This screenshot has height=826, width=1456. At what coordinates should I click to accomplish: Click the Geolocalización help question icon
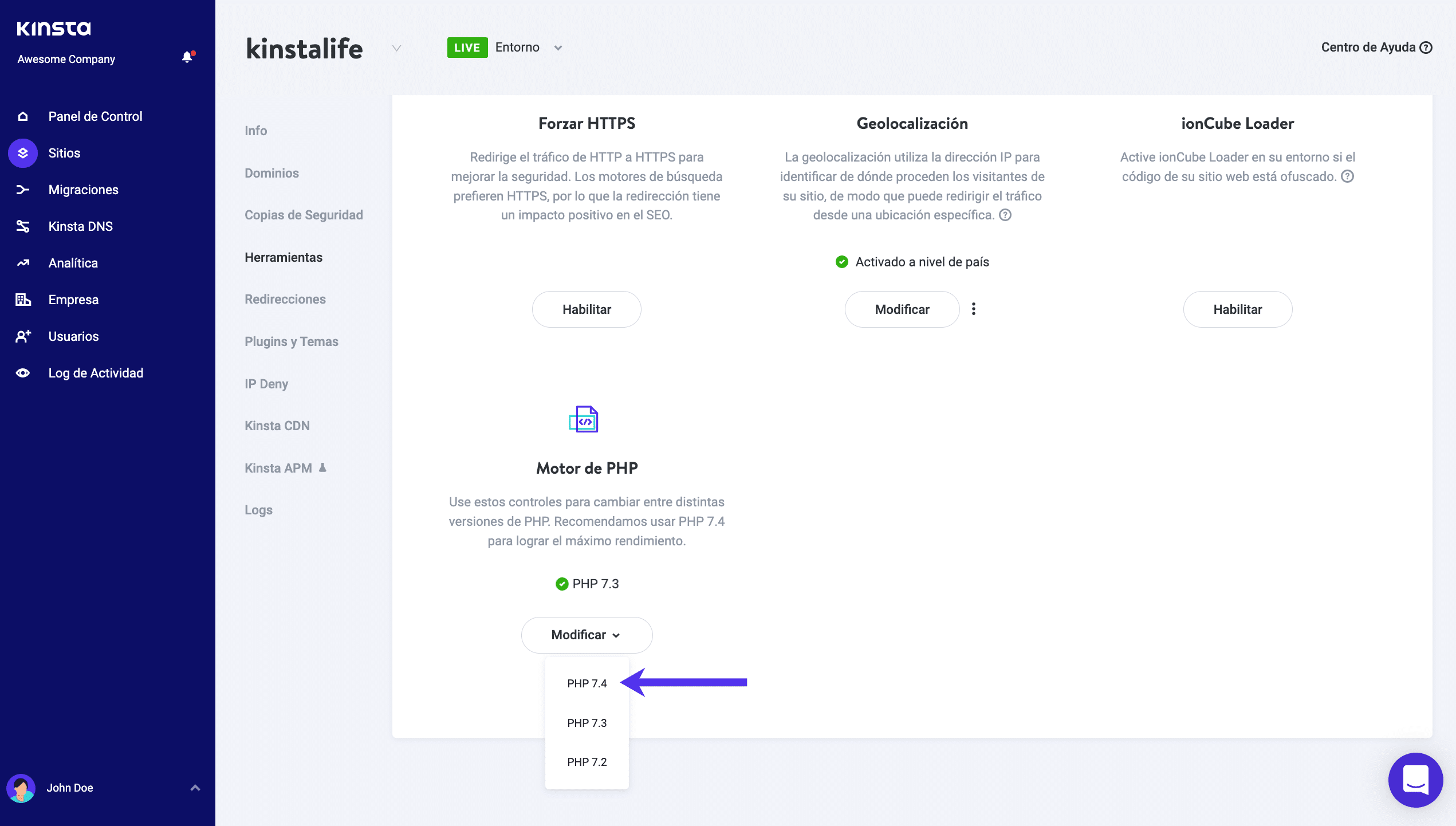[1005, 215]
